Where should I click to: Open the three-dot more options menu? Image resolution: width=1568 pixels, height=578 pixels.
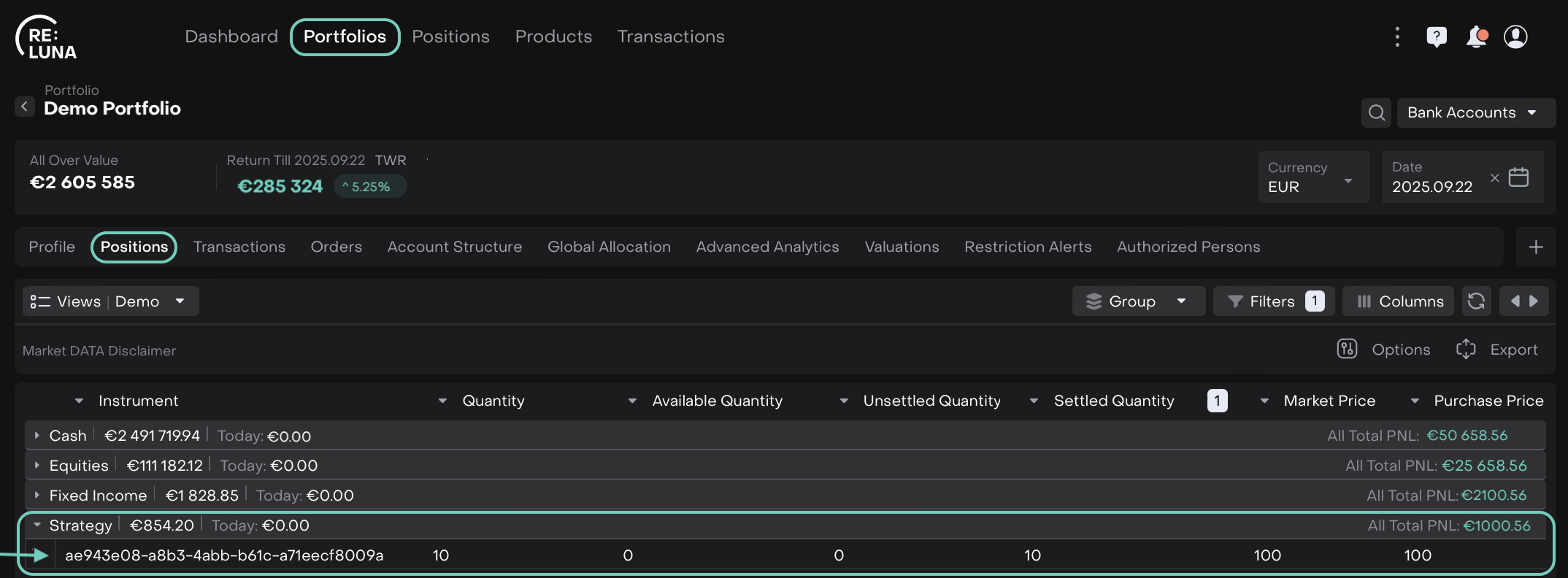[x=1397, y=36]
